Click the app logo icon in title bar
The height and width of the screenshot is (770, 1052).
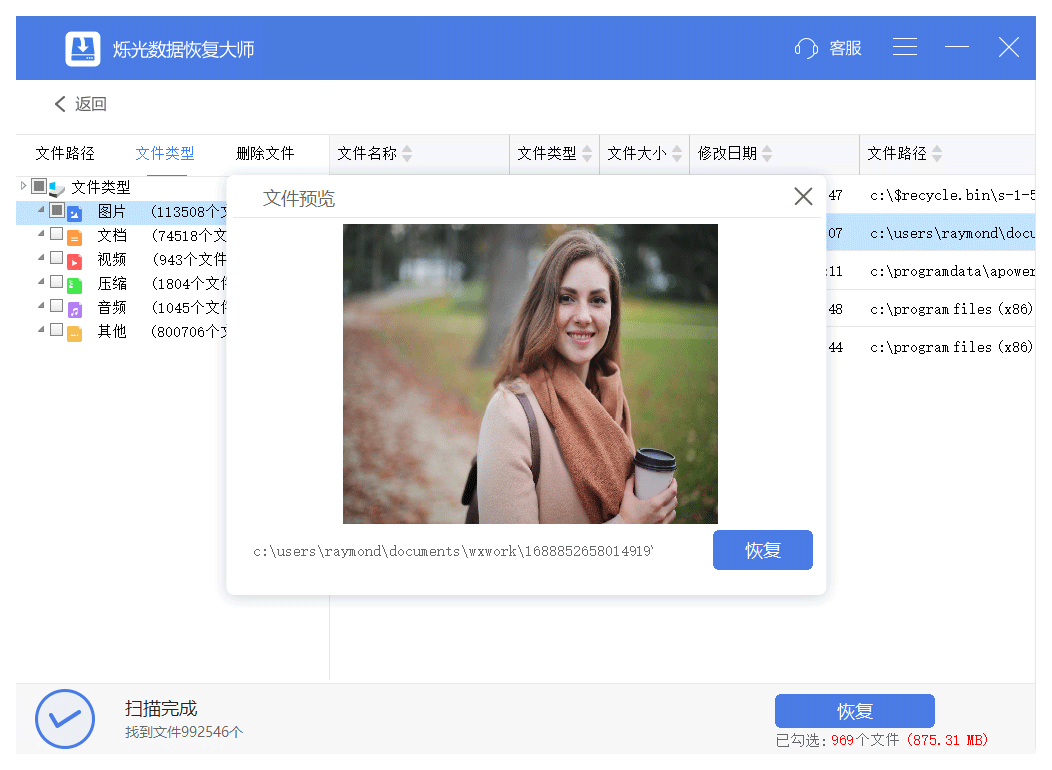pos(83,48)
